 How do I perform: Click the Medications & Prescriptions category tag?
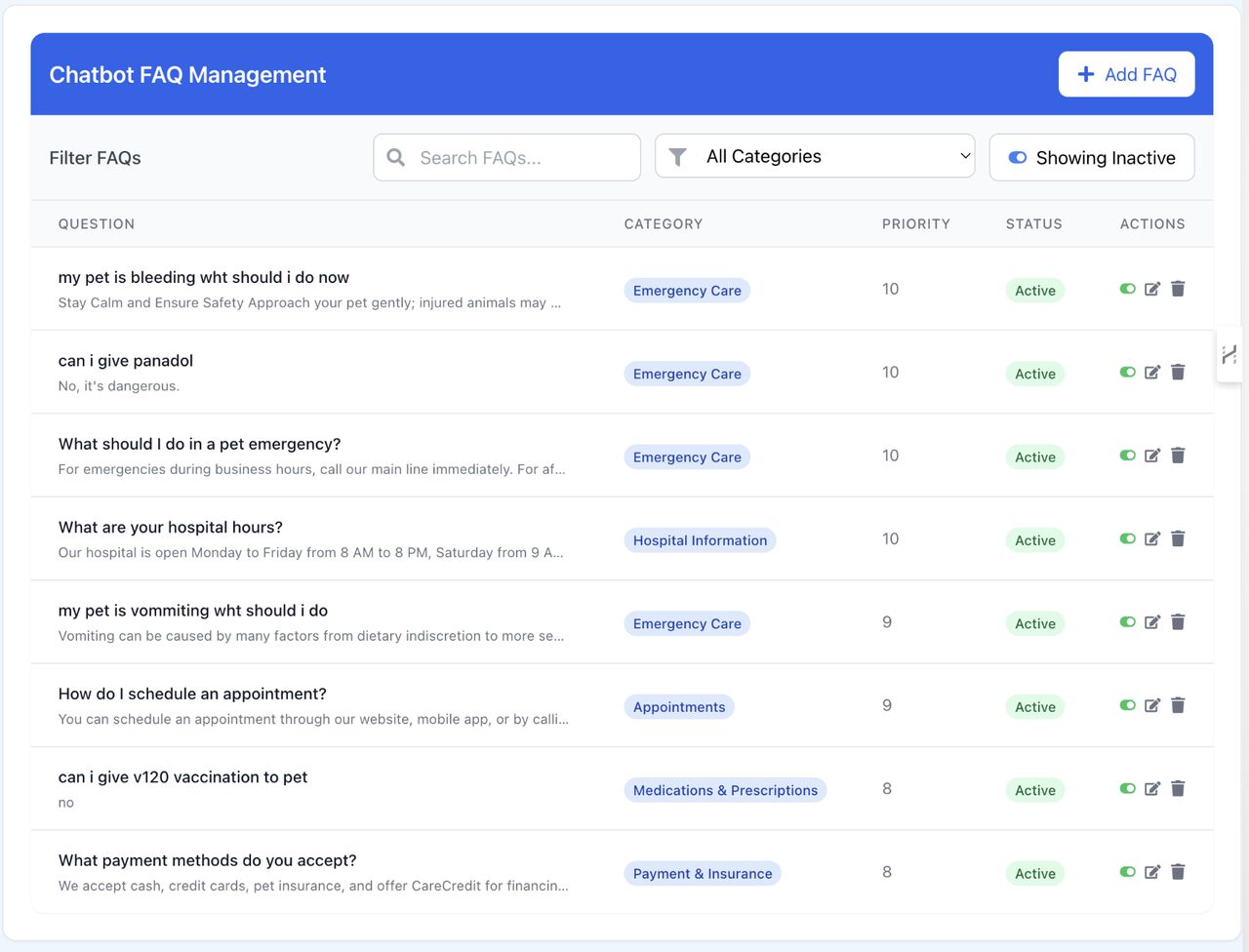pyautogui.click(x=725, y=791)
